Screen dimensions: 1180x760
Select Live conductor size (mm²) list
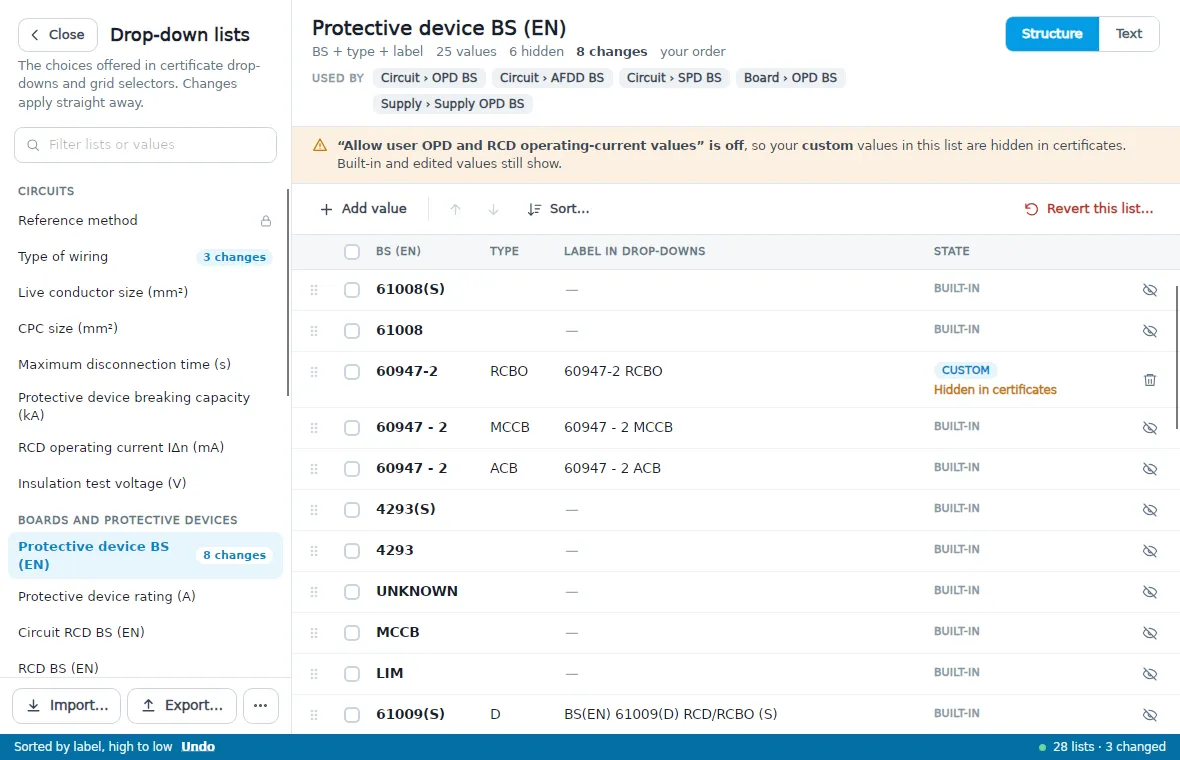144,292
